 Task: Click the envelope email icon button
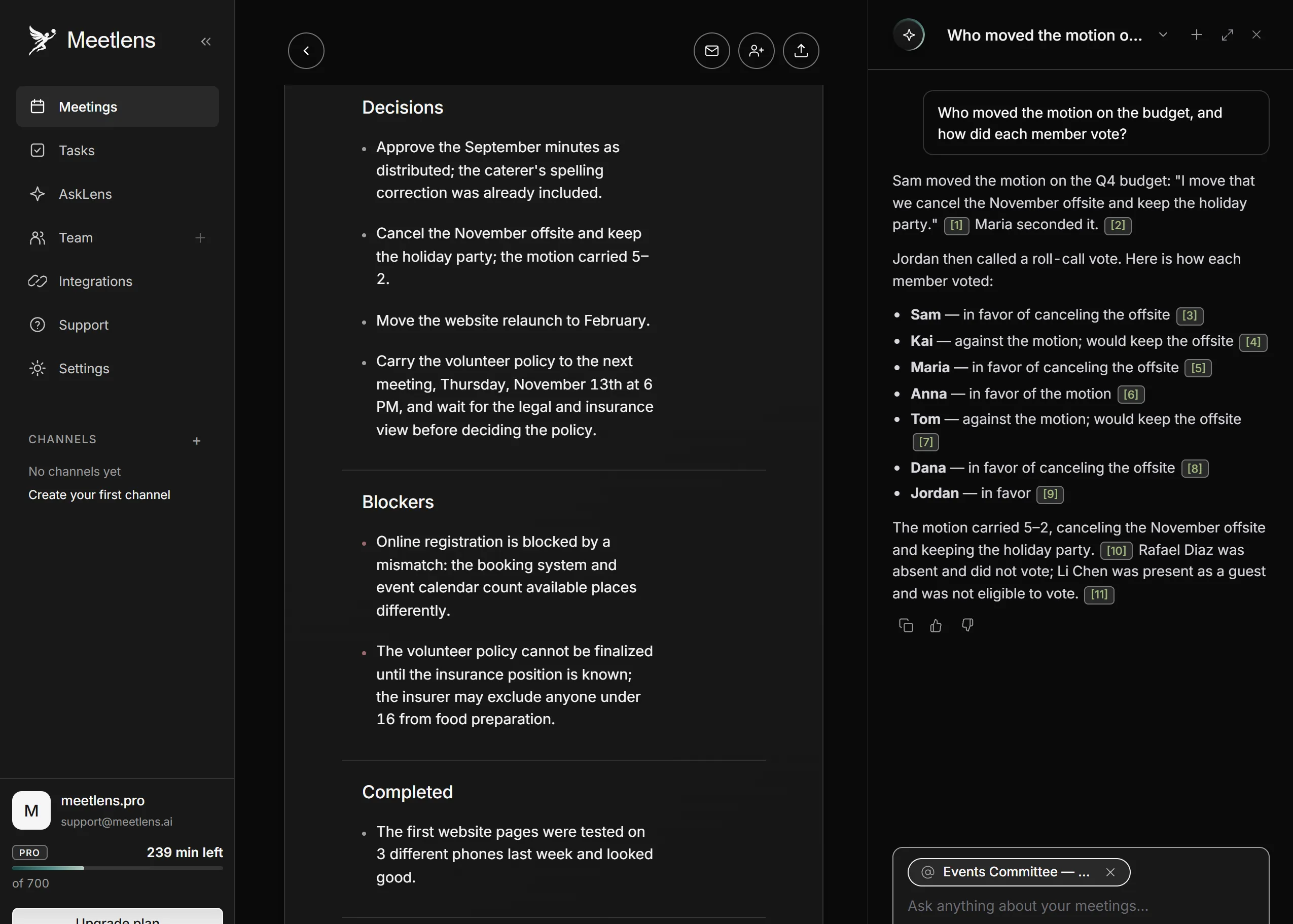(x=711, y=51)
